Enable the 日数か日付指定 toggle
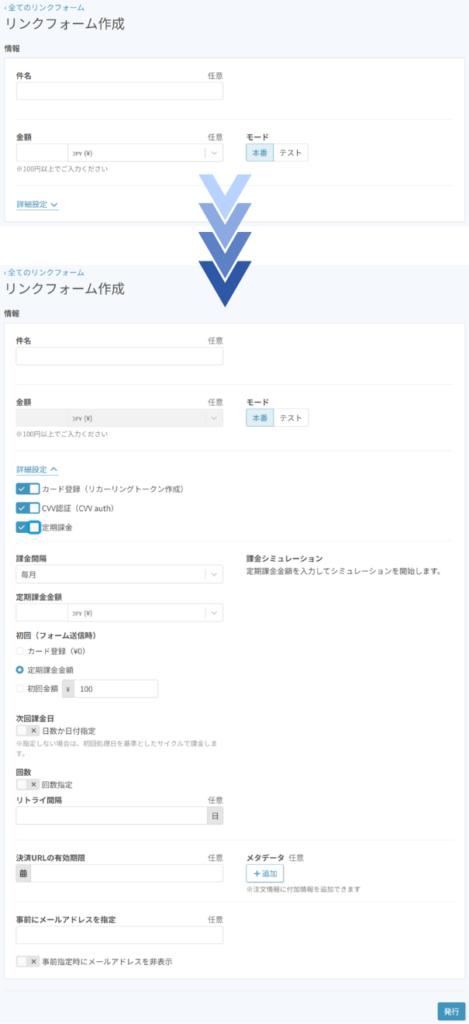 pos(28,731)
